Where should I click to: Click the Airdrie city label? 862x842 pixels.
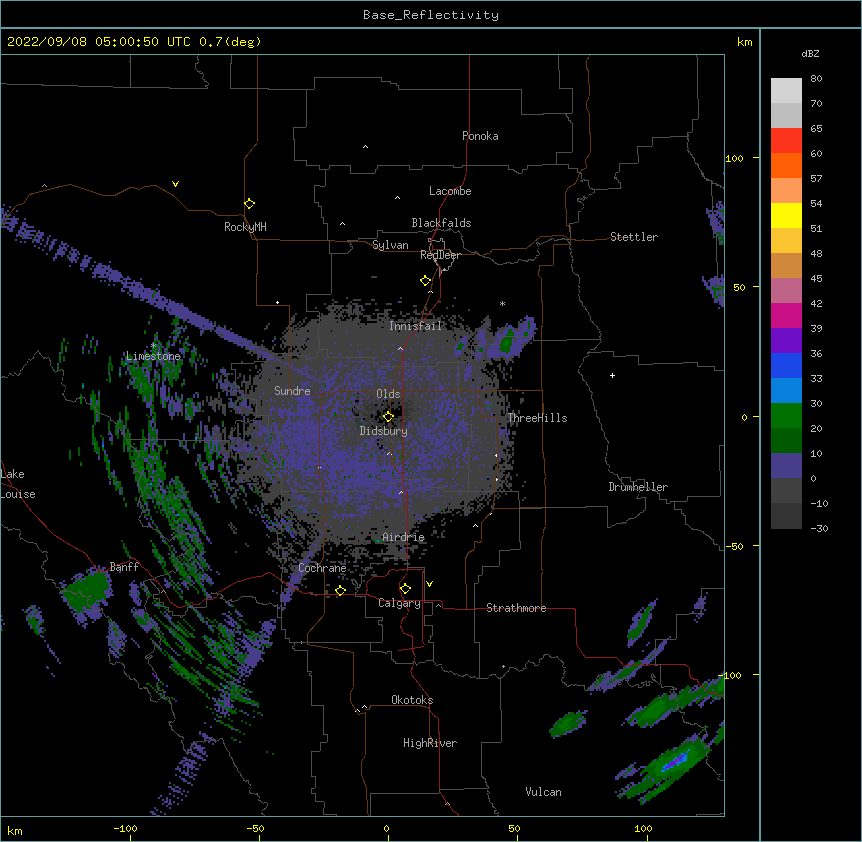pos(404,537)
